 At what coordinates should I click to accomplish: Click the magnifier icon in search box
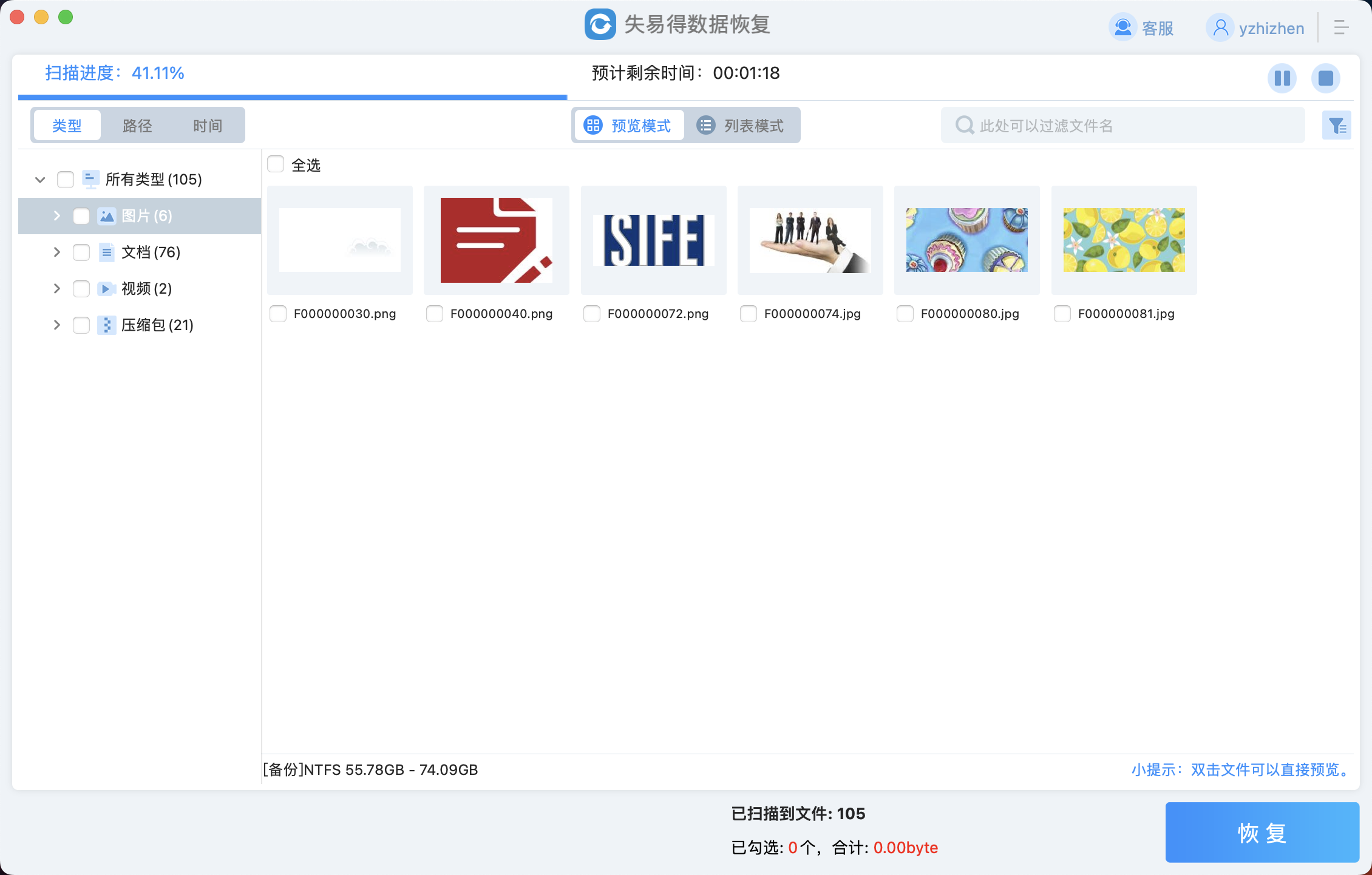tap(965, 126)
